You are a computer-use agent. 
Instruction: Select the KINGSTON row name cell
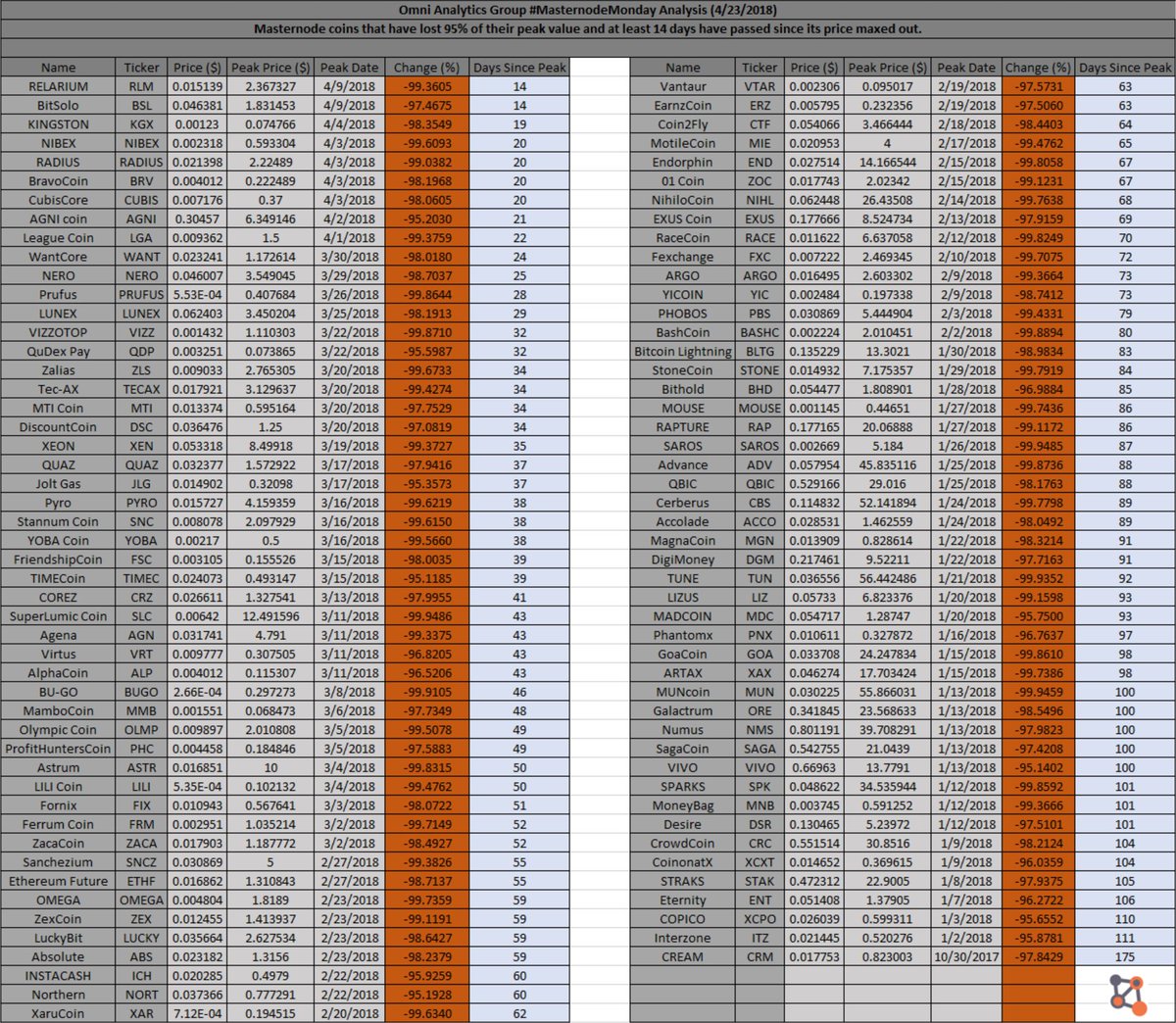(58, 124)
